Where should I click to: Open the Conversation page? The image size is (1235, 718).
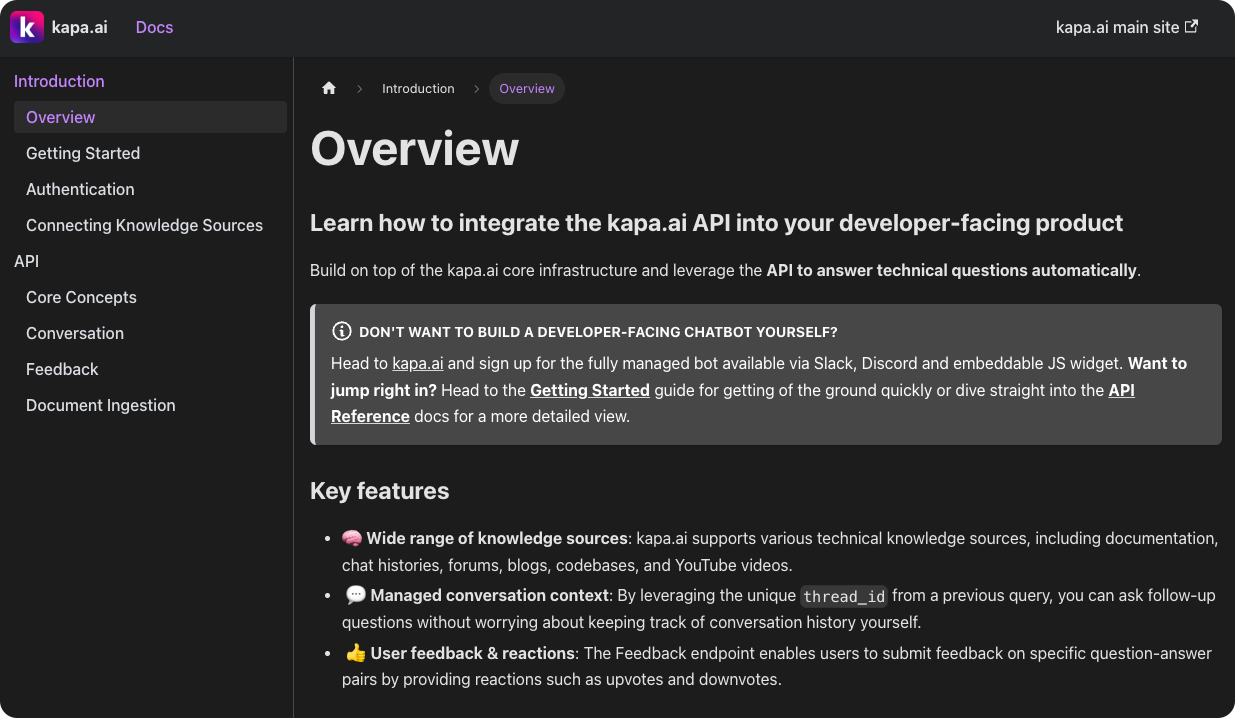pyautogui.click(x=75, y=333)
